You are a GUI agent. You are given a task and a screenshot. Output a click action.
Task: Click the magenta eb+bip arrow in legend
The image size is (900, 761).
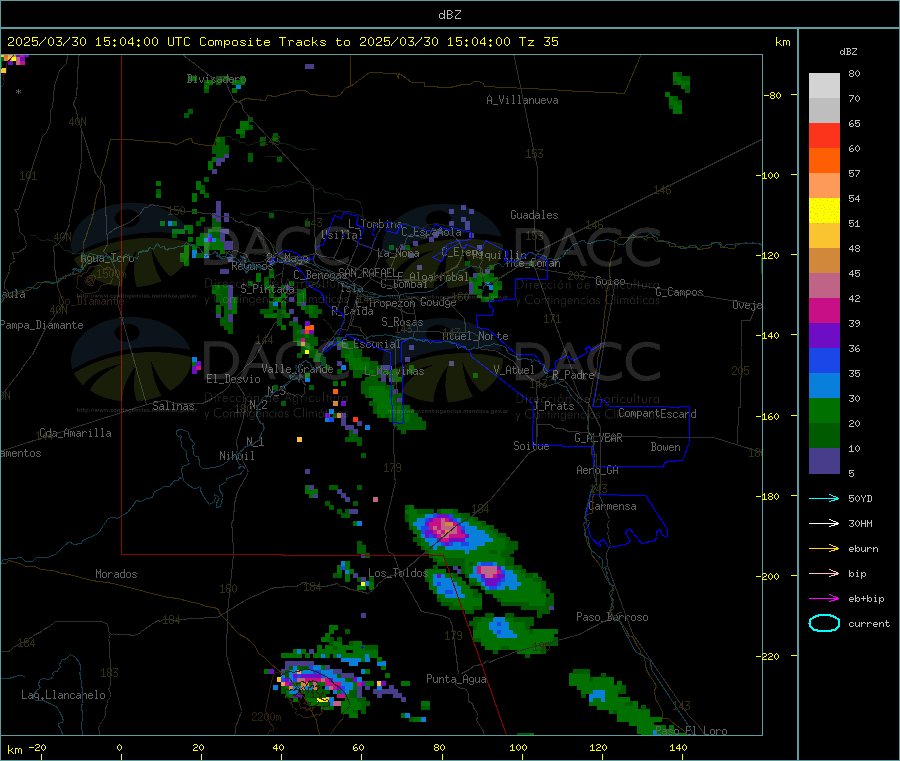pyautogui.click(x=824, y=598)
